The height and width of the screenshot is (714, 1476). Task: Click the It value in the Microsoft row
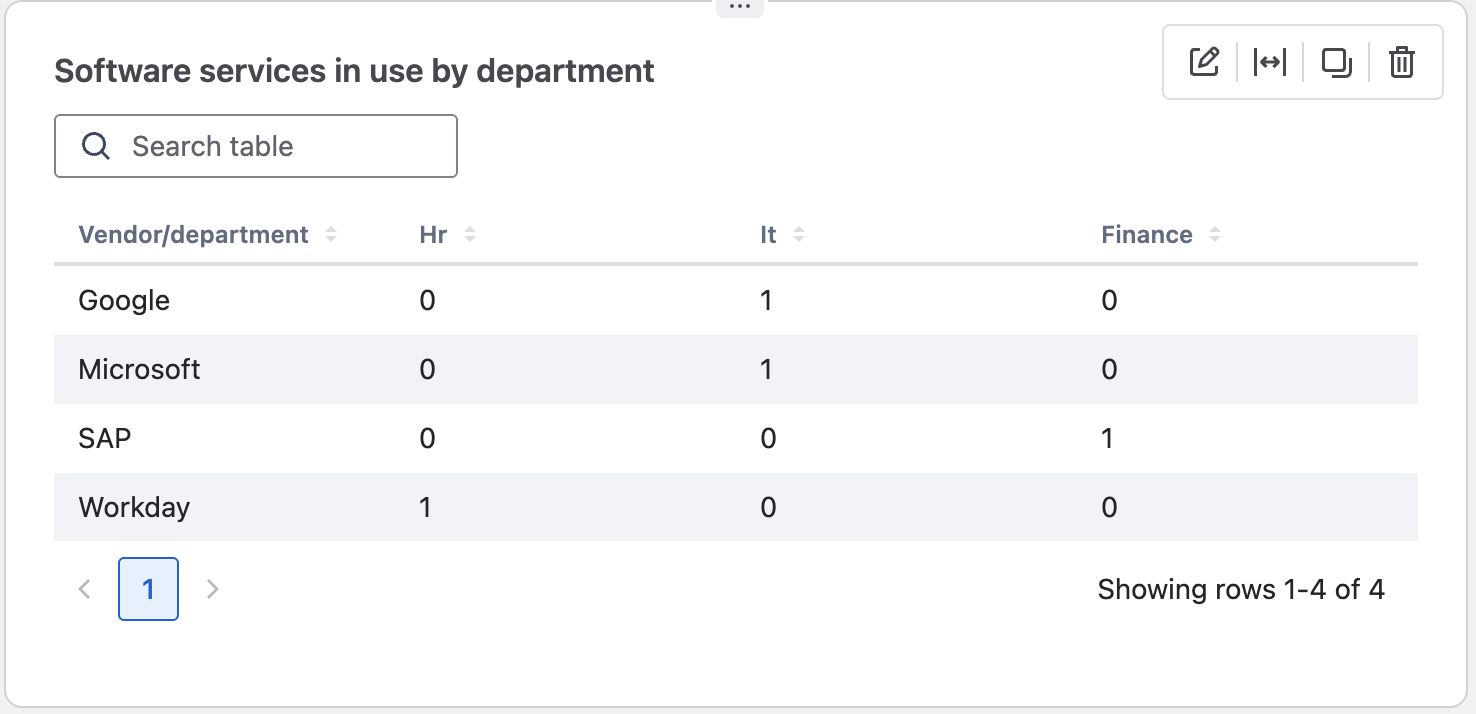click(x=766, y=370)
